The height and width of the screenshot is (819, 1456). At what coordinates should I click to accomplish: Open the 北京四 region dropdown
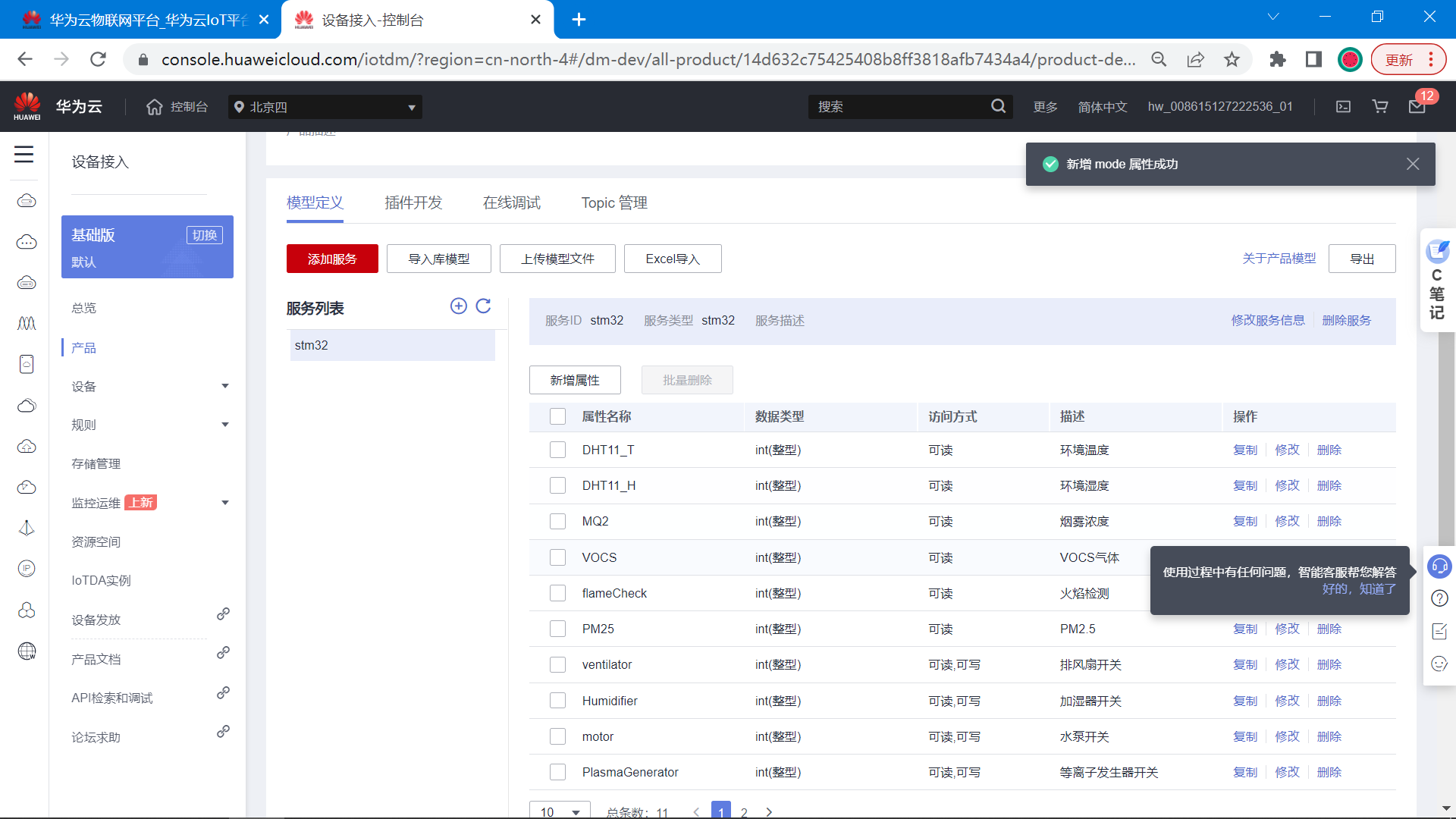point(325,107)
